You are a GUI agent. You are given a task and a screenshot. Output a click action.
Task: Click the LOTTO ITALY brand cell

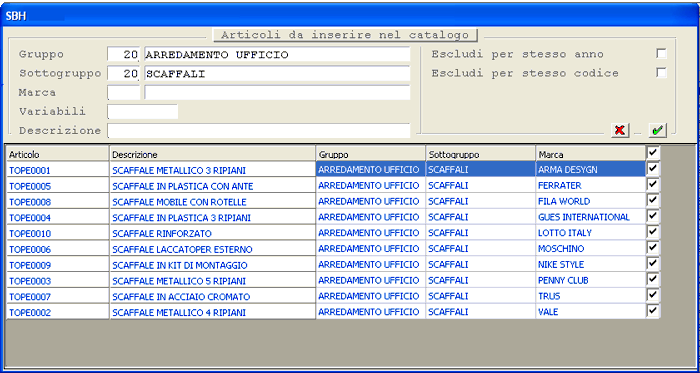[590, 233]
